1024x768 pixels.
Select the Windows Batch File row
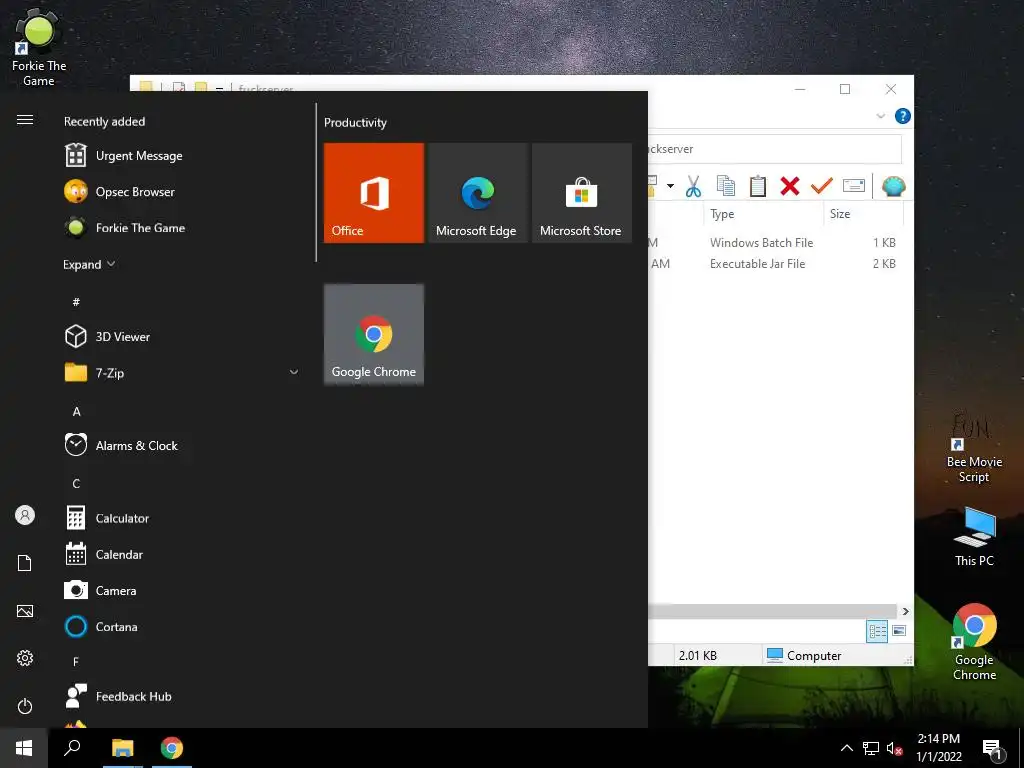click(776, 242)
